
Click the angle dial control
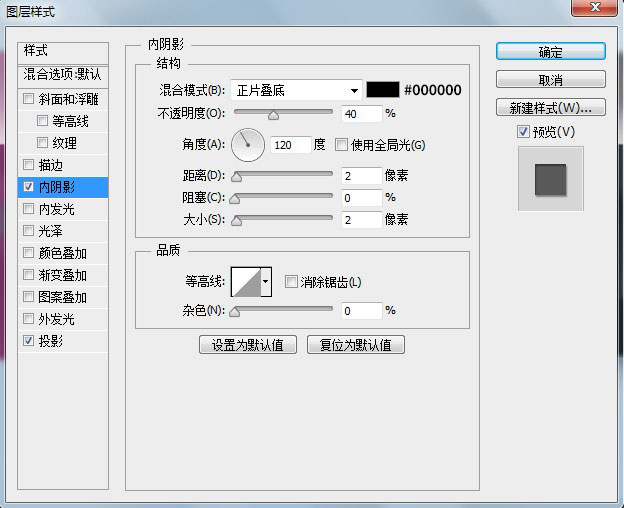[x=248, y=145]
